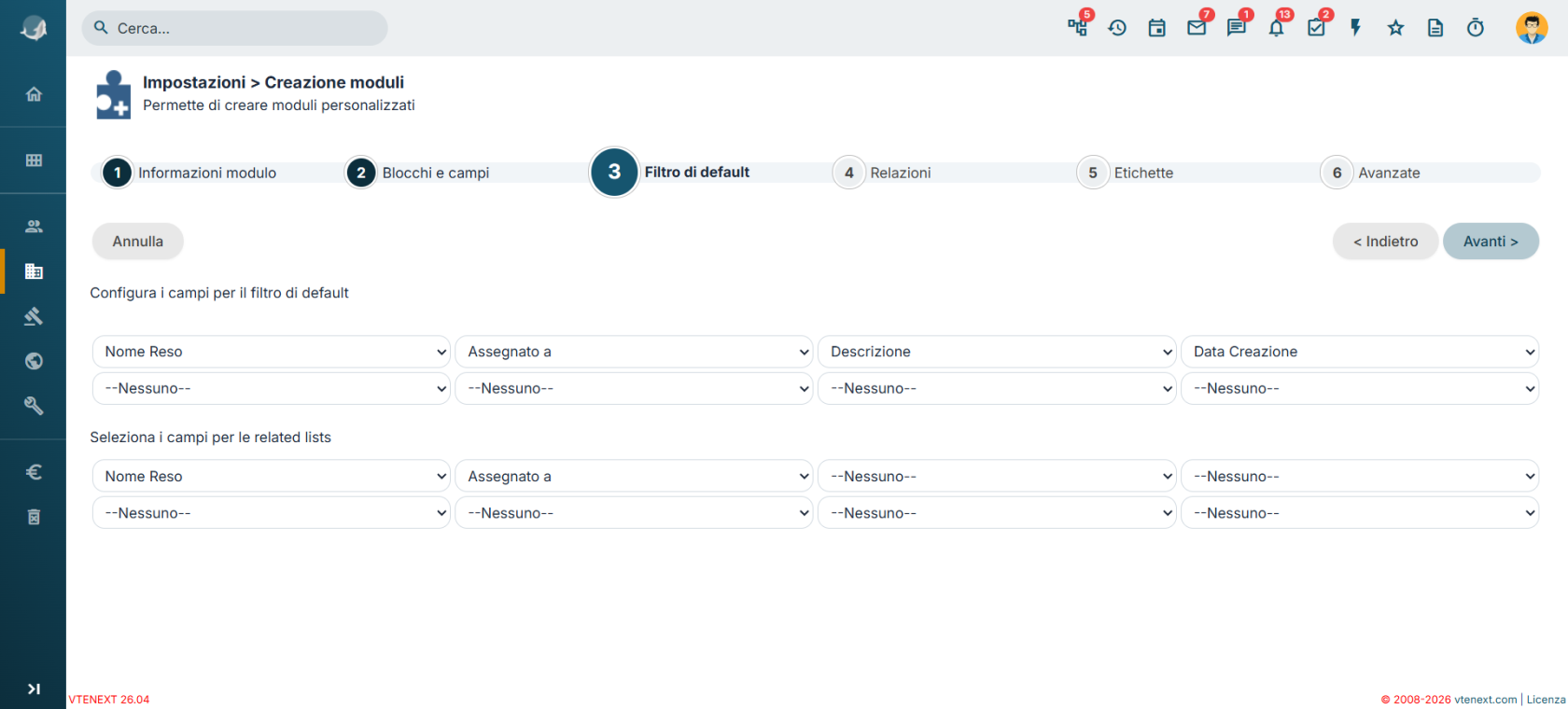Viewport: 1568px width, 709px height.
Task: Click the text Configura i campi per il filtro di default
Action: pos(219,293)
